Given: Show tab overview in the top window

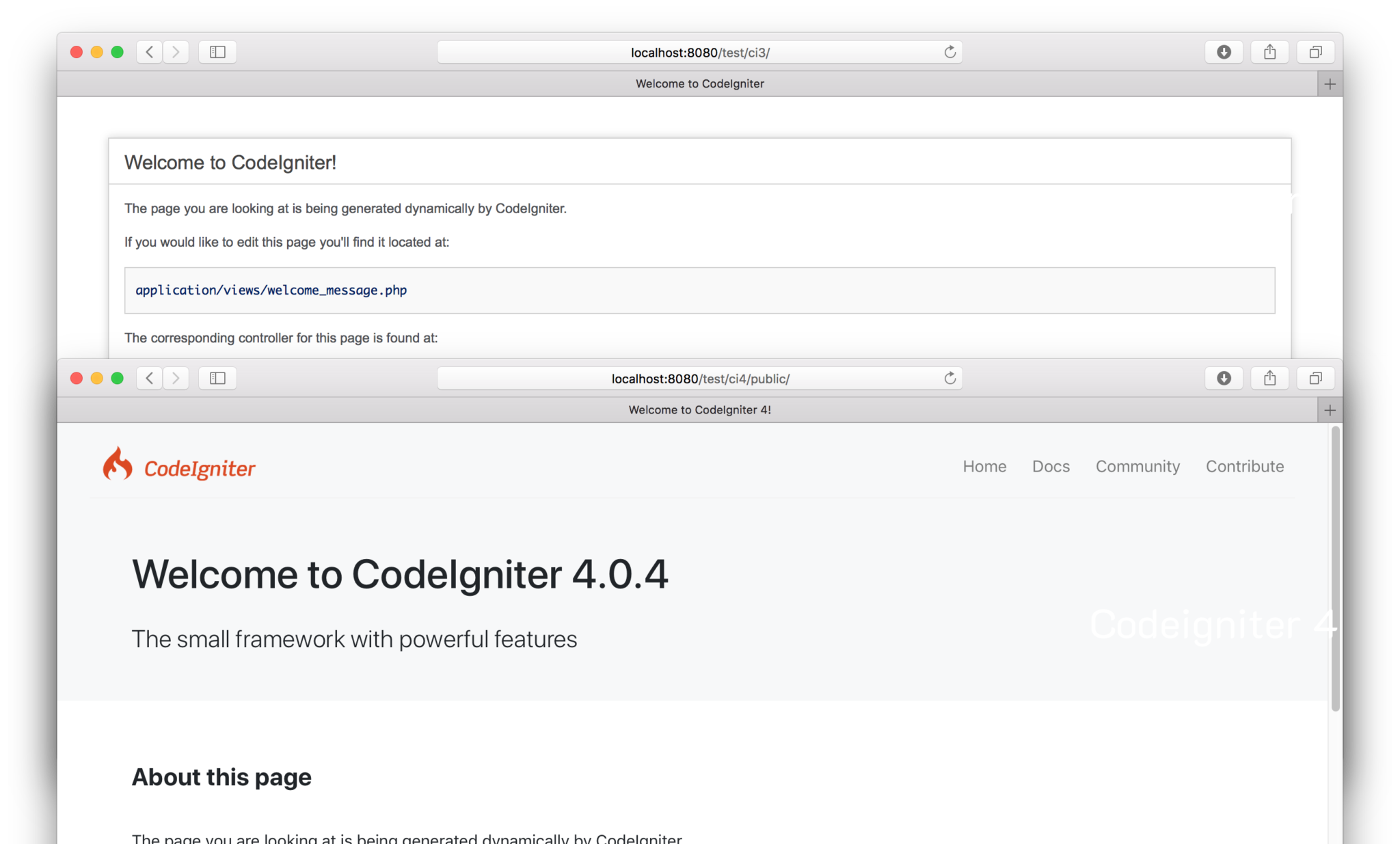Looking at the screenshot, I should (x=1315, y=52).
